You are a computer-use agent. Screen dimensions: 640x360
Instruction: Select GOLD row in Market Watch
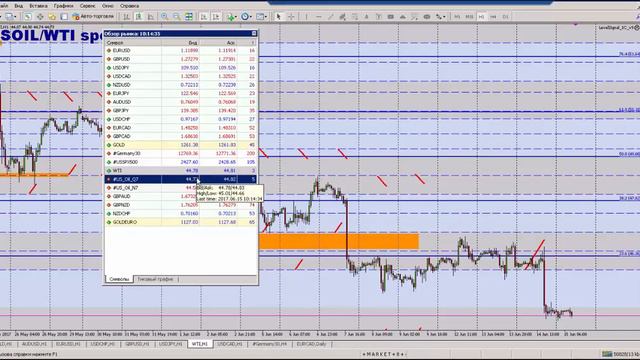181,145
